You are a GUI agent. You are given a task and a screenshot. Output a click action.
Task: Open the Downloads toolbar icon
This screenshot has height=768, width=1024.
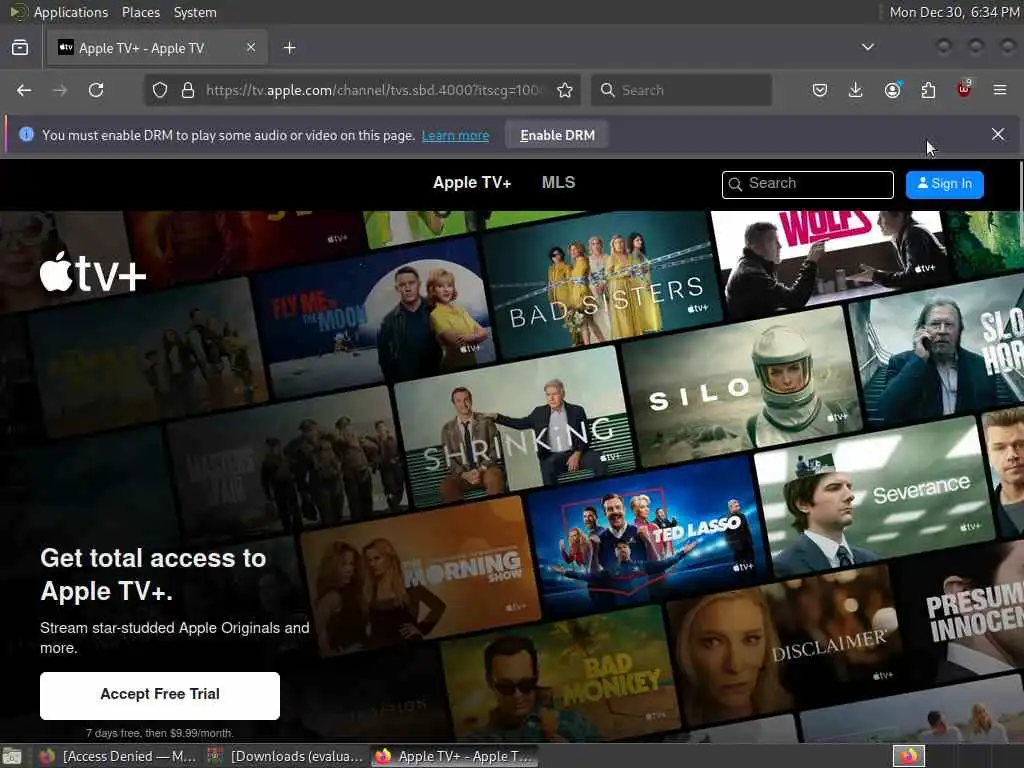[856, 90]
